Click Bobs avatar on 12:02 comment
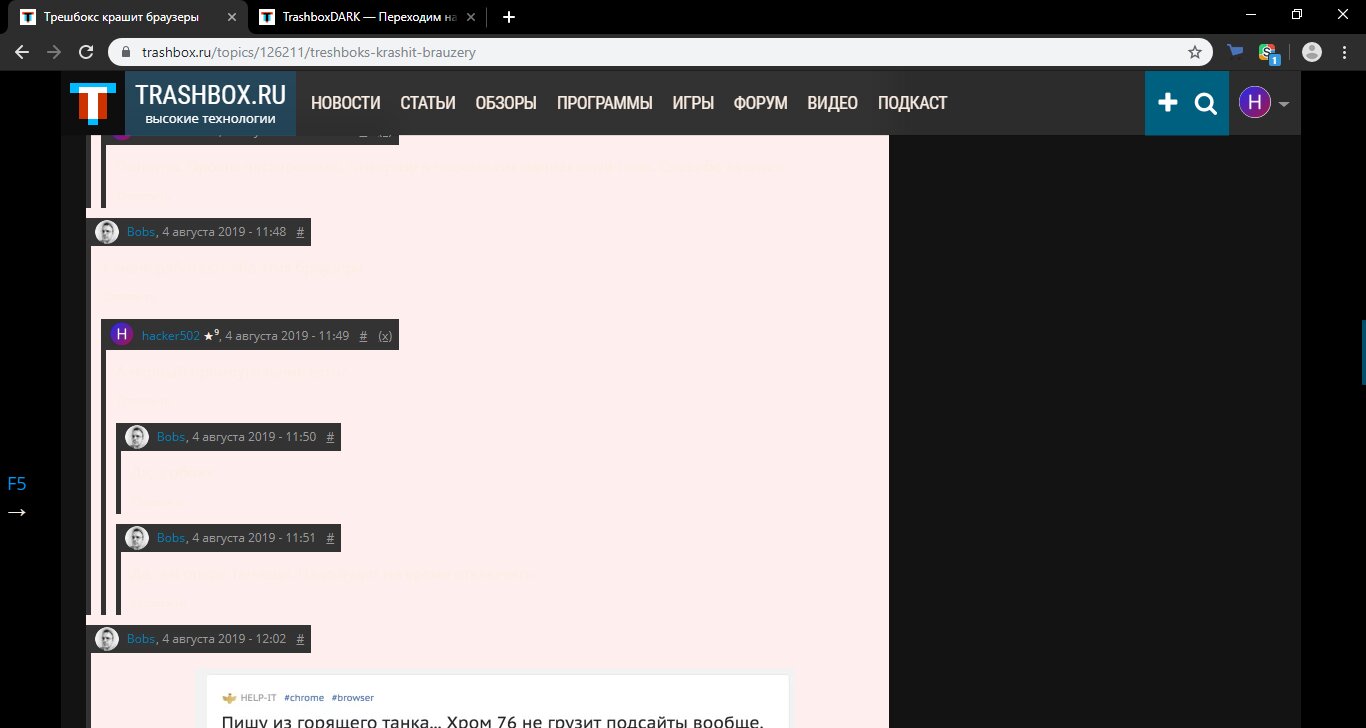Screen dimensions: 1366x728 (107, 639)
